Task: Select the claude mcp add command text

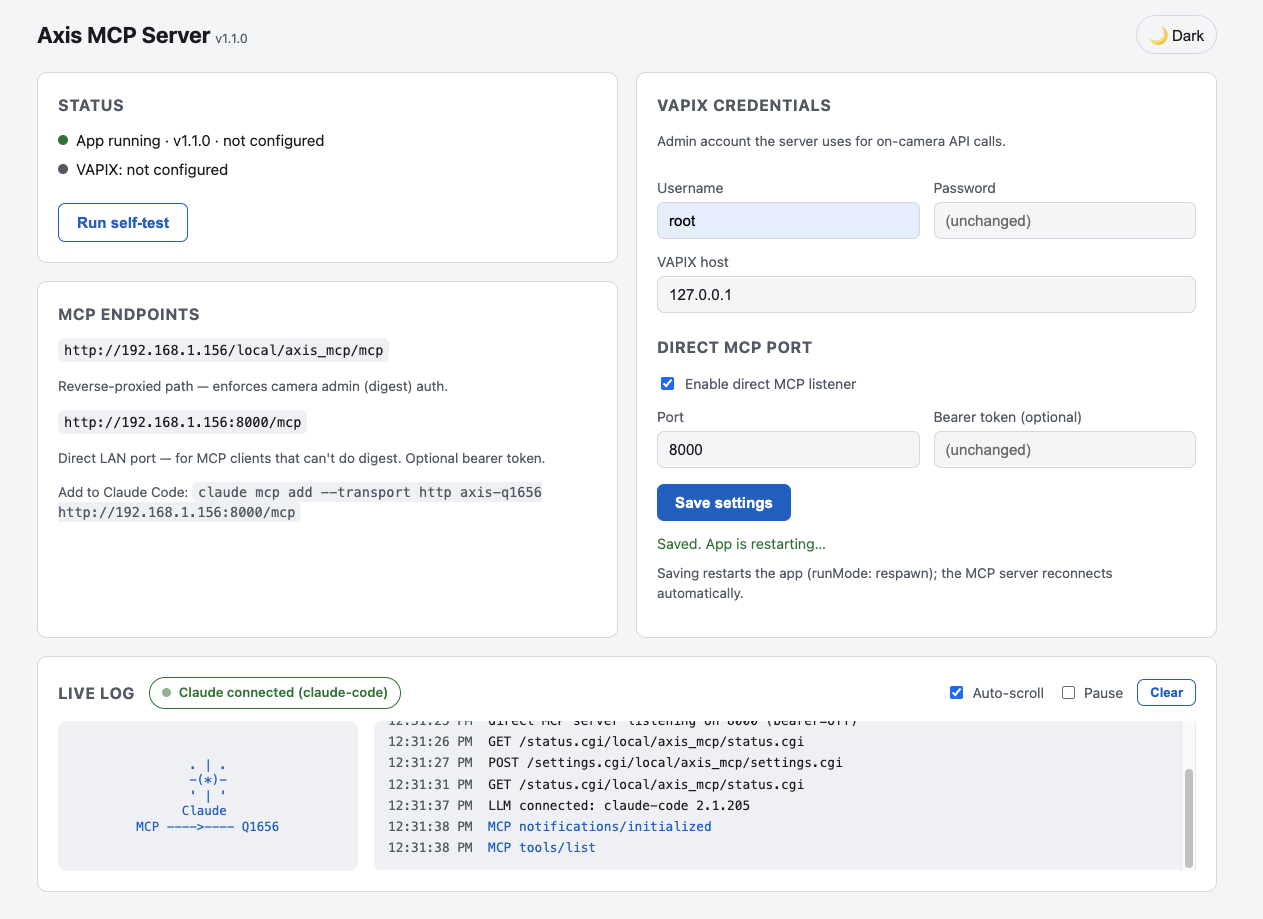Action: (x=300, y=502)
